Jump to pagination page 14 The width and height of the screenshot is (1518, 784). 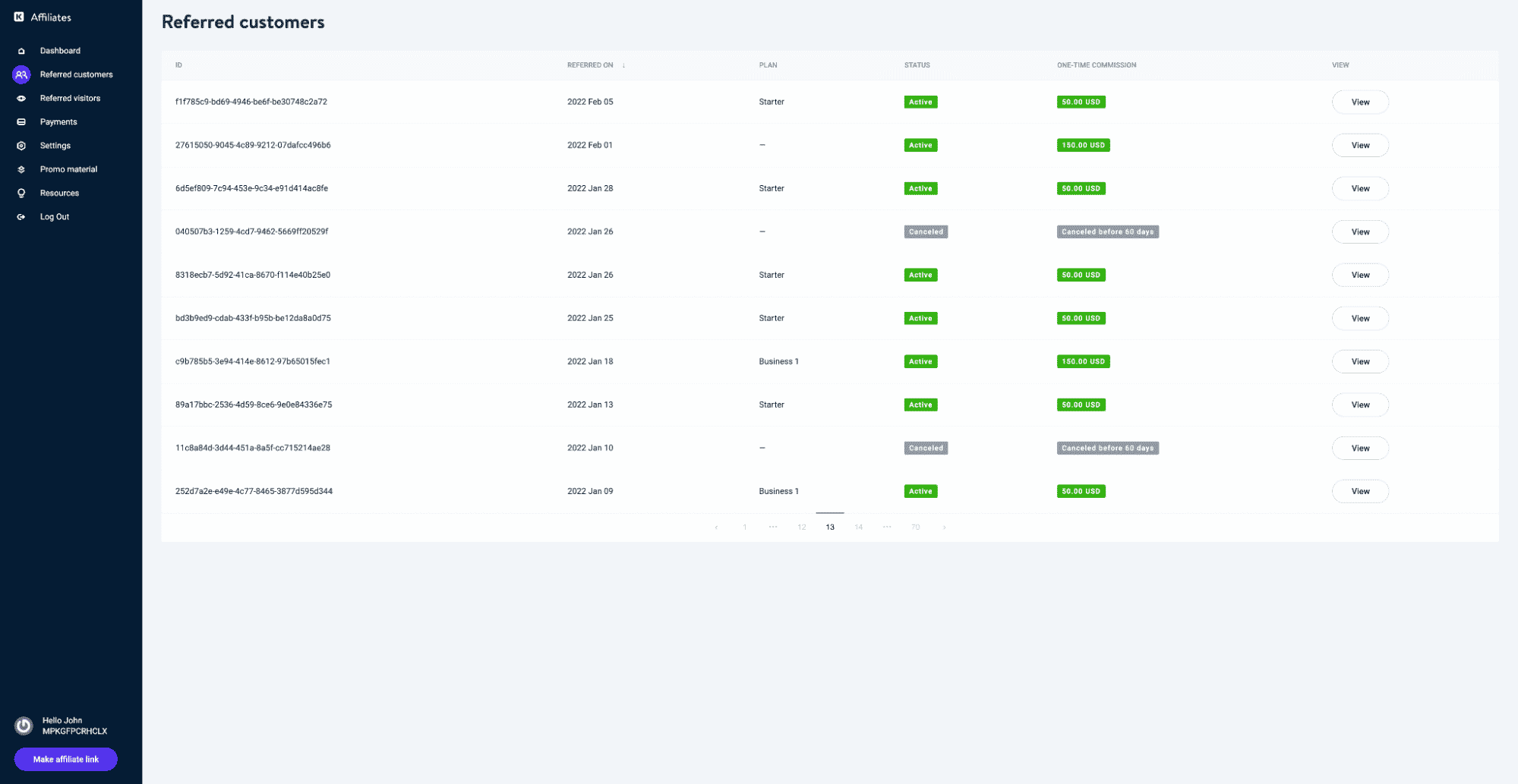(x=858, y=527)
